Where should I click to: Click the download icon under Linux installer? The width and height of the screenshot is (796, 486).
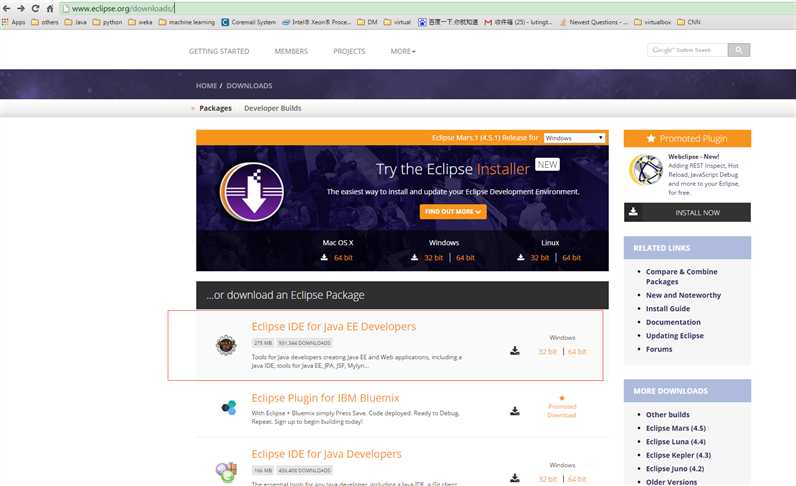coord(520,257)
